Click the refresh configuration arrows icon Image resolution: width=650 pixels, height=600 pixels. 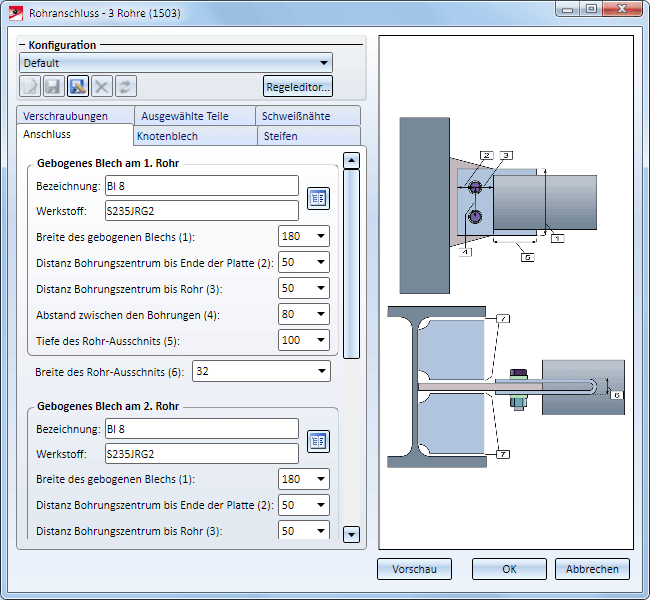tap(126, 87)
